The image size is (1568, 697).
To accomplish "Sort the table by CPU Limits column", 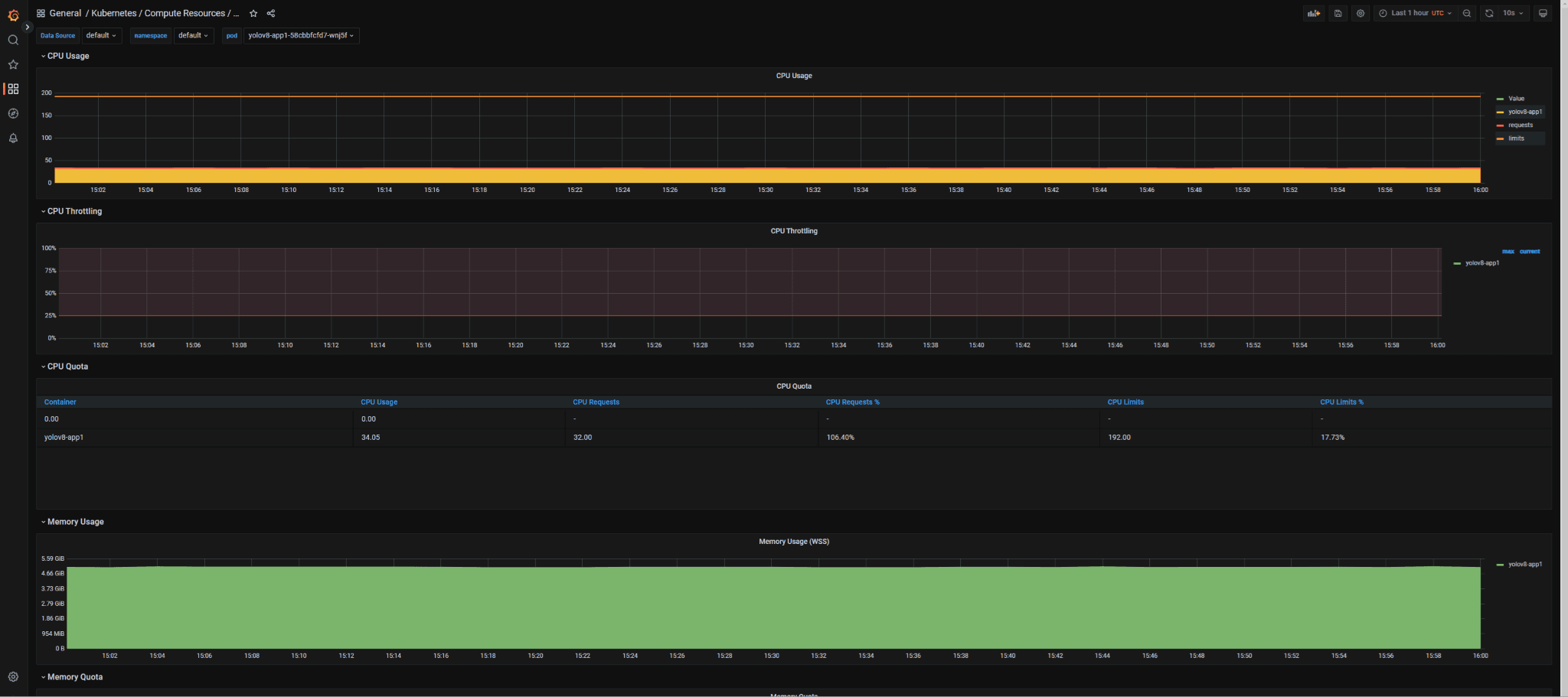I will coord(1125,402).
